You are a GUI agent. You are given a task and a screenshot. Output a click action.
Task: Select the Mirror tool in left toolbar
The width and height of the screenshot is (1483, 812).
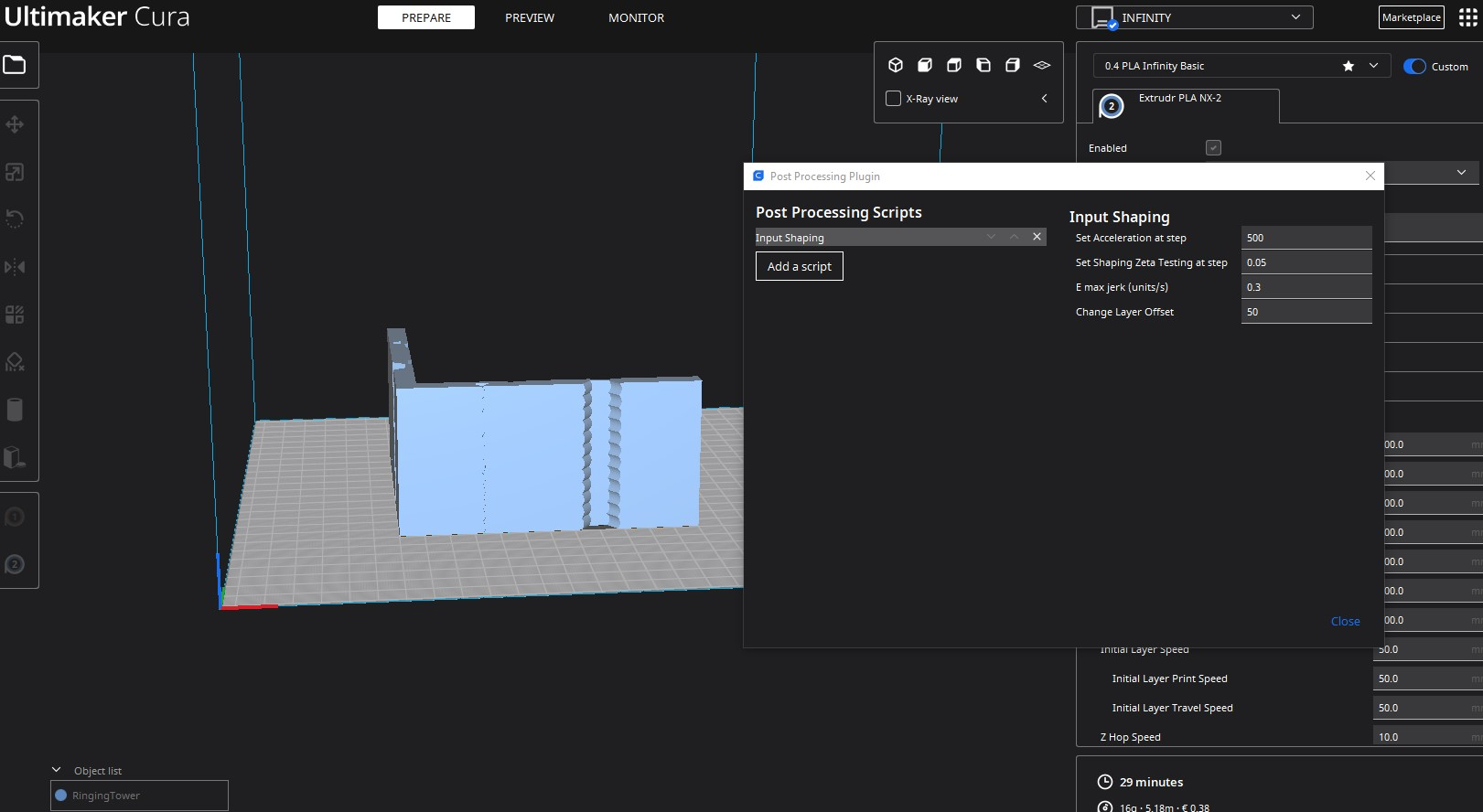coord(15,267)
